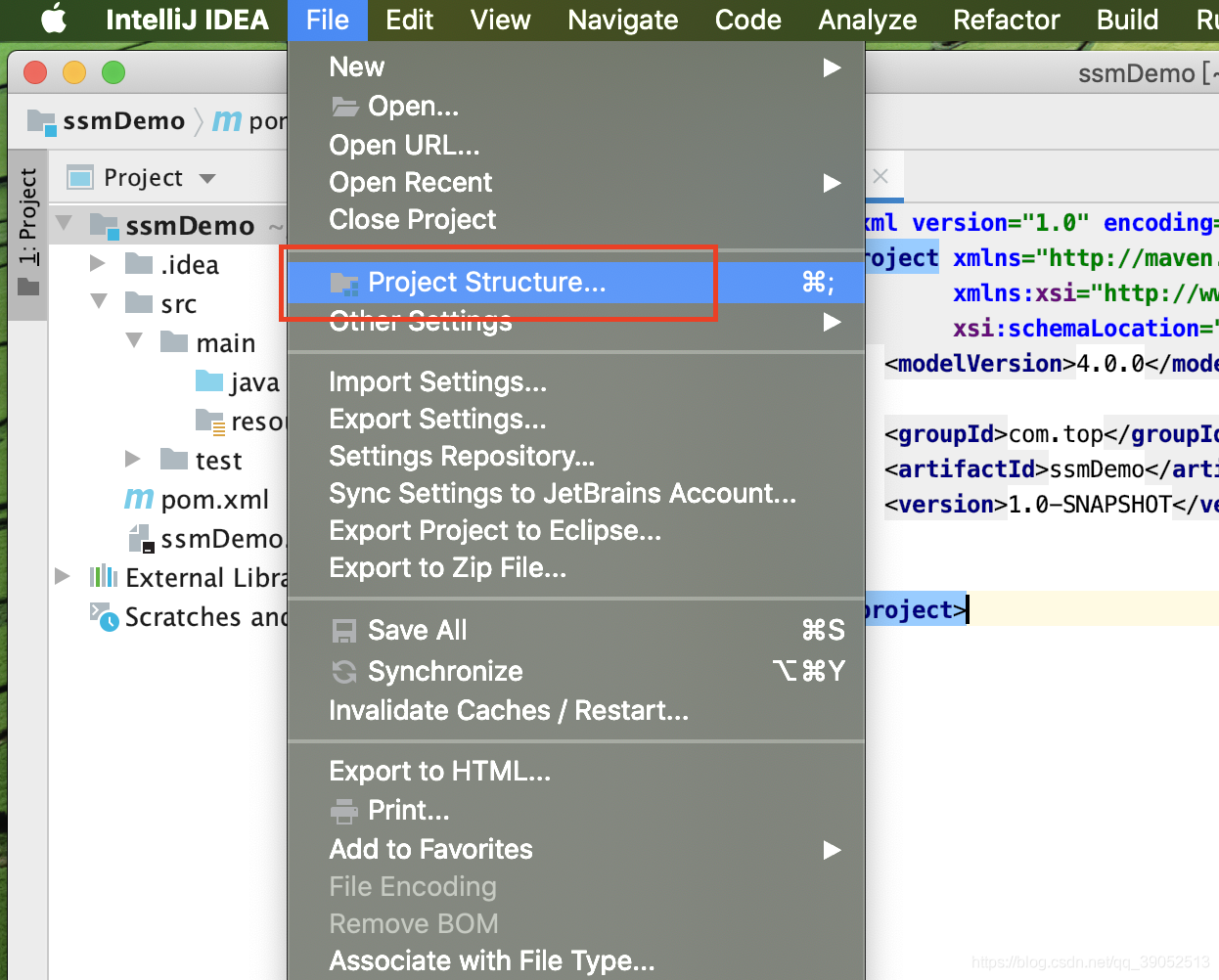This screenshot has width=1219, height=980.
Task: Choose Export to HTML...
Action: point(576,771)
